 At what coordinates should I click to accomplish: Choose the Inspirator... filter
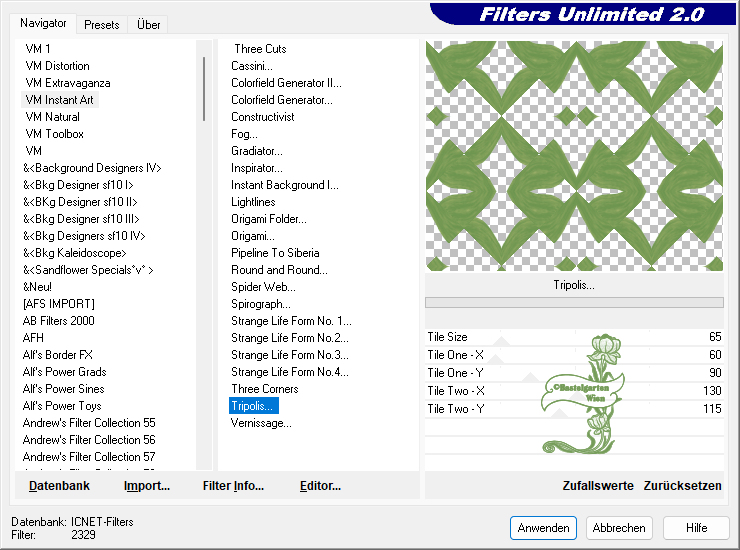pyautogui.click(x=257, y=168)
